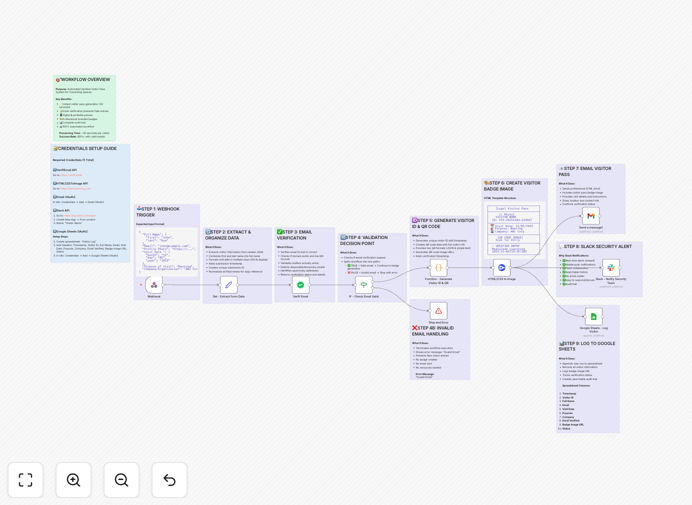The height and width of the screenshot is (505, 692).
Task: Select the Webhook trigger node
Action: (x=154, y=285)
